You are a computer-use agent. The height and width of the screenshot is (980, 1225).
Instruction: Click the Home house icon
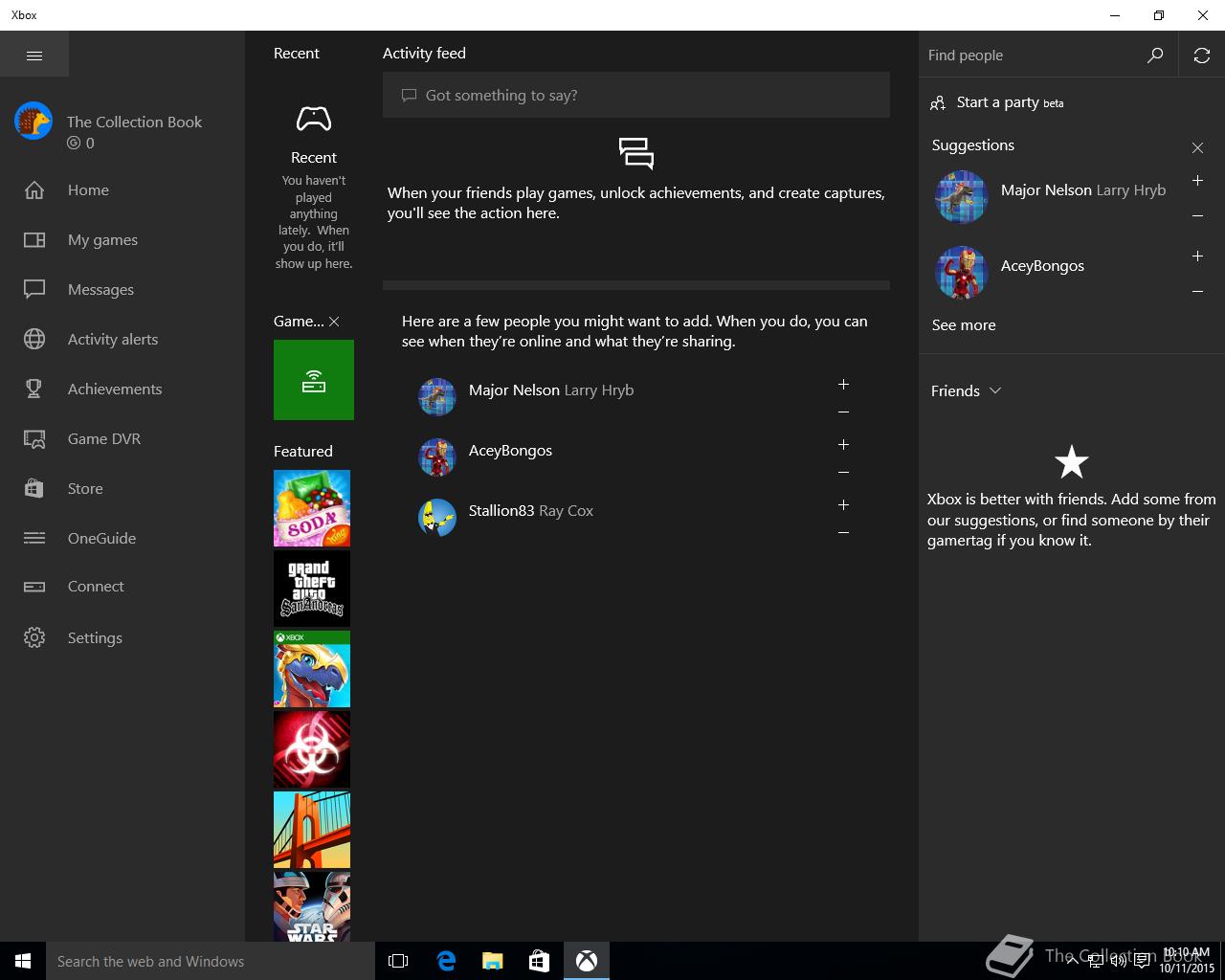34,190
